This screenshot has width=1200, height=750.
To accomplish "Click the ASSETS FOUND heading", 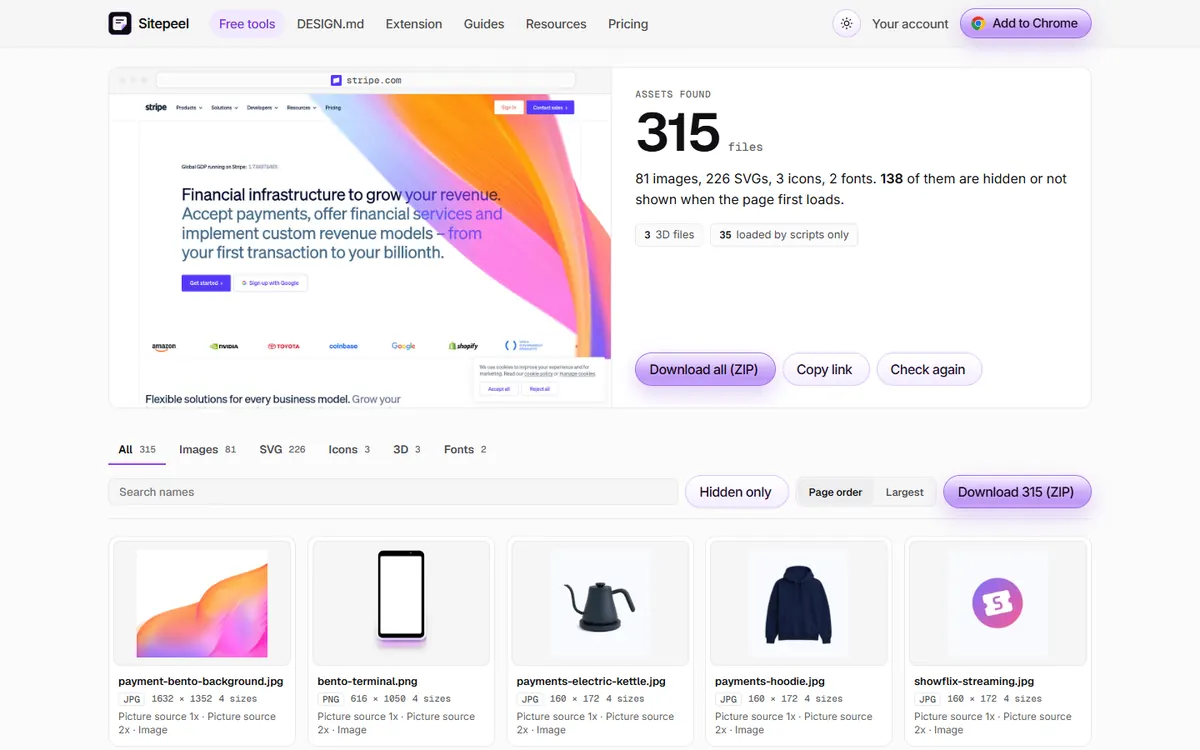I will 673,94.
